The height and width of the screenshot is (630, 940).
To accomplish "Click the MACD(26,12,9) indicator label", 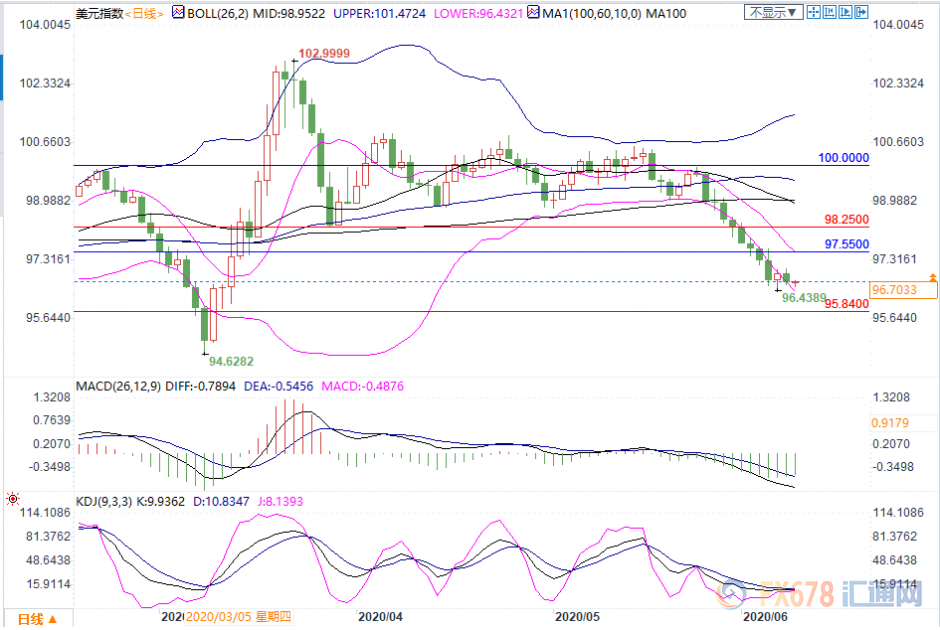I will pos(120,385).
